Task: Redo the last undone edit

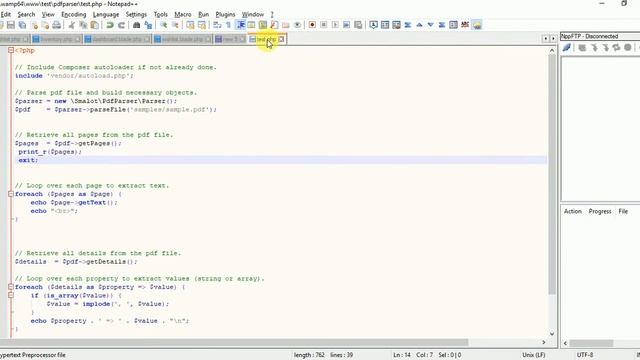Action: [121, 25]
